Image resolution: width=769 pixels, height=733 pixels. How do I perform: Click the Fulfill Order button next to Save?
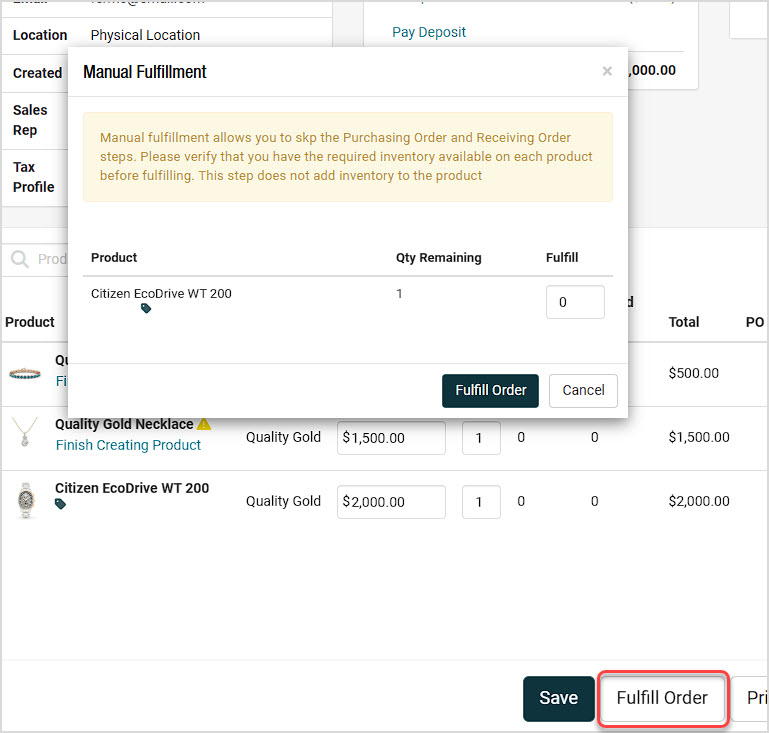point(663,698)
